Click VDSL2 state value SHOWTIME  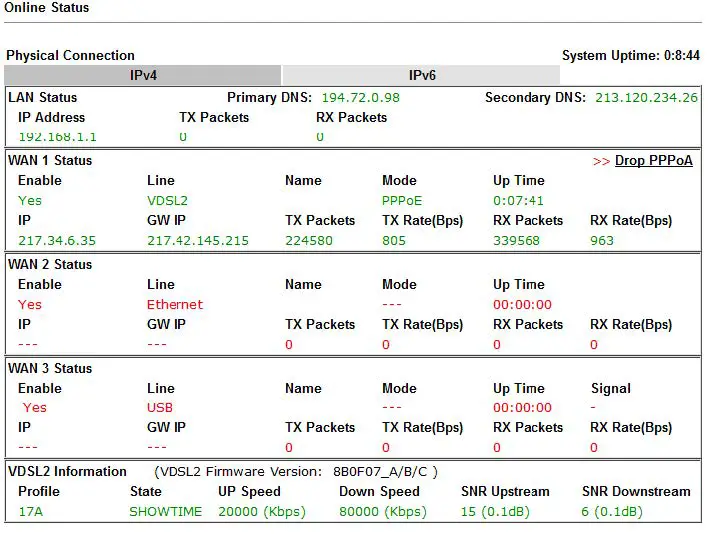tap(165, 512)
